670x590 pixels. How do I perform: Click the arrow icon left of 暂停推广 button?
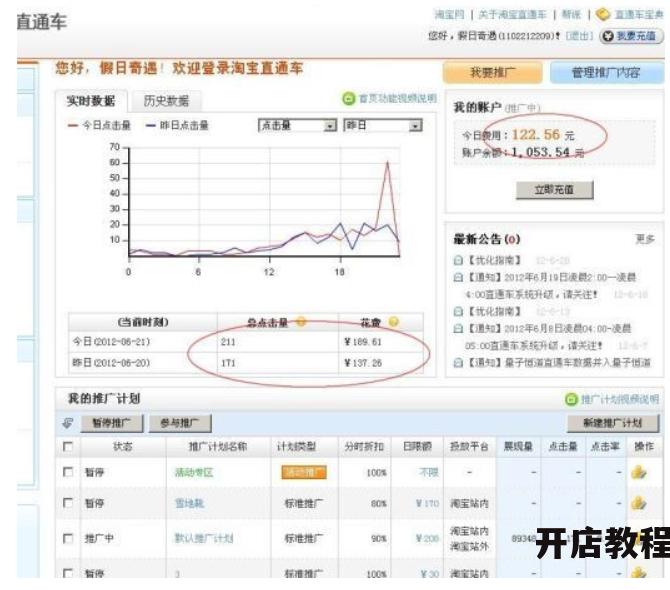tap(68, 423)
